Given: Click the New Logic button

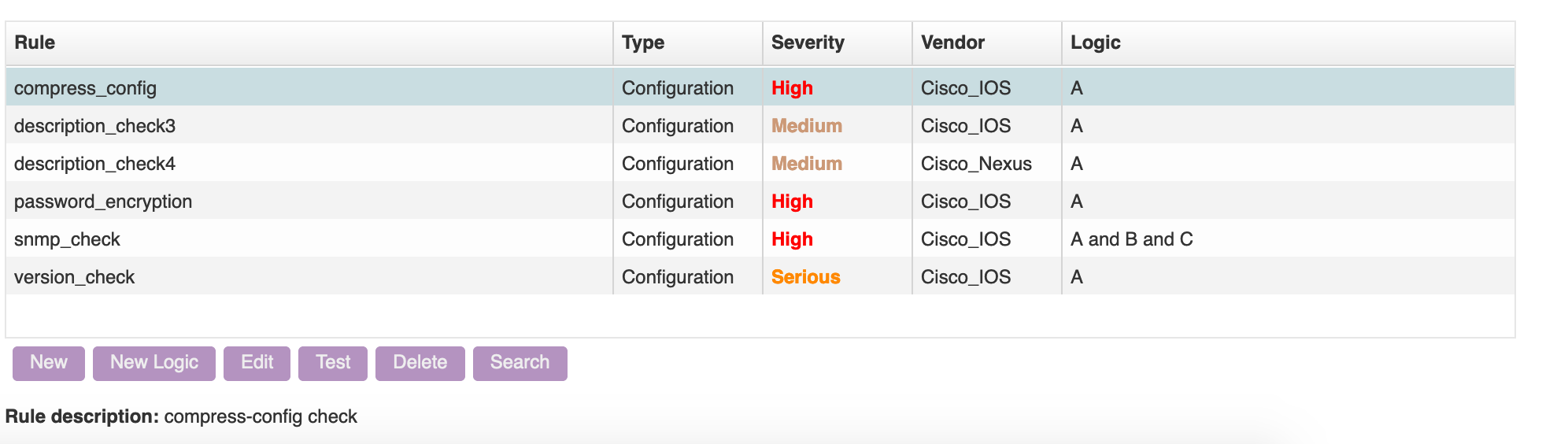Looking at the screenshot, I should [x=153, y=363].
